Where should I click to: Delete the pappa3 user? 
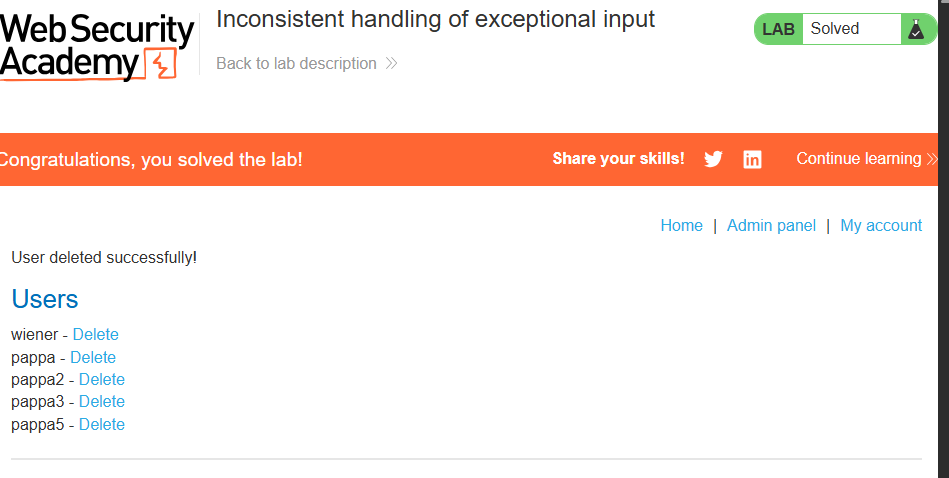click(x=102, y=402)
